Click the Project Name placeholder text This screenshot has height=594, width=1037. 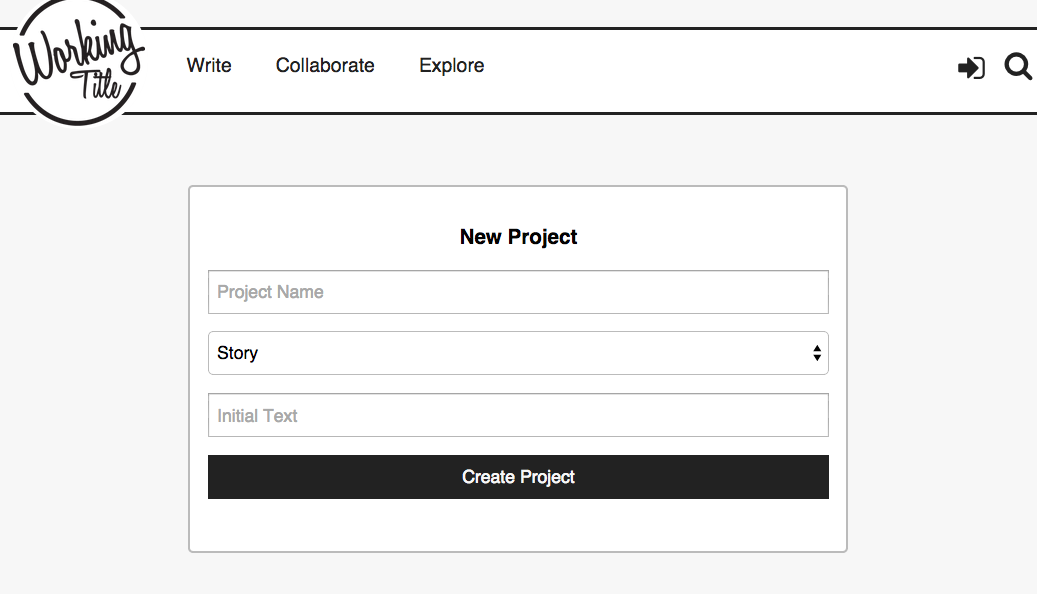(x=270, y=292)
